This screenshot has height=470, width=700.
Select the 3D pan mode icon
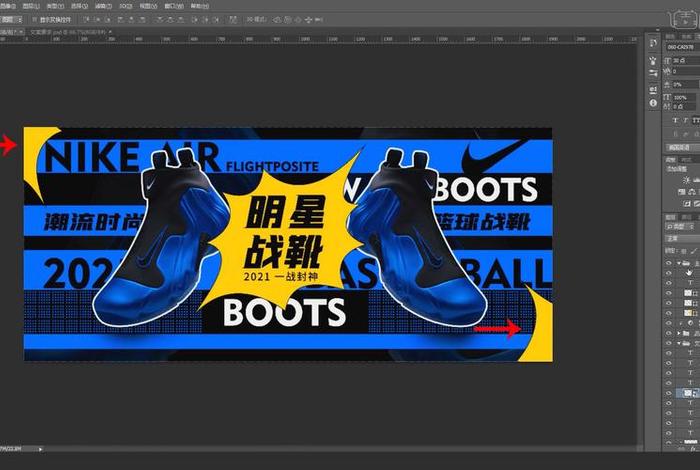click(298, 20)
